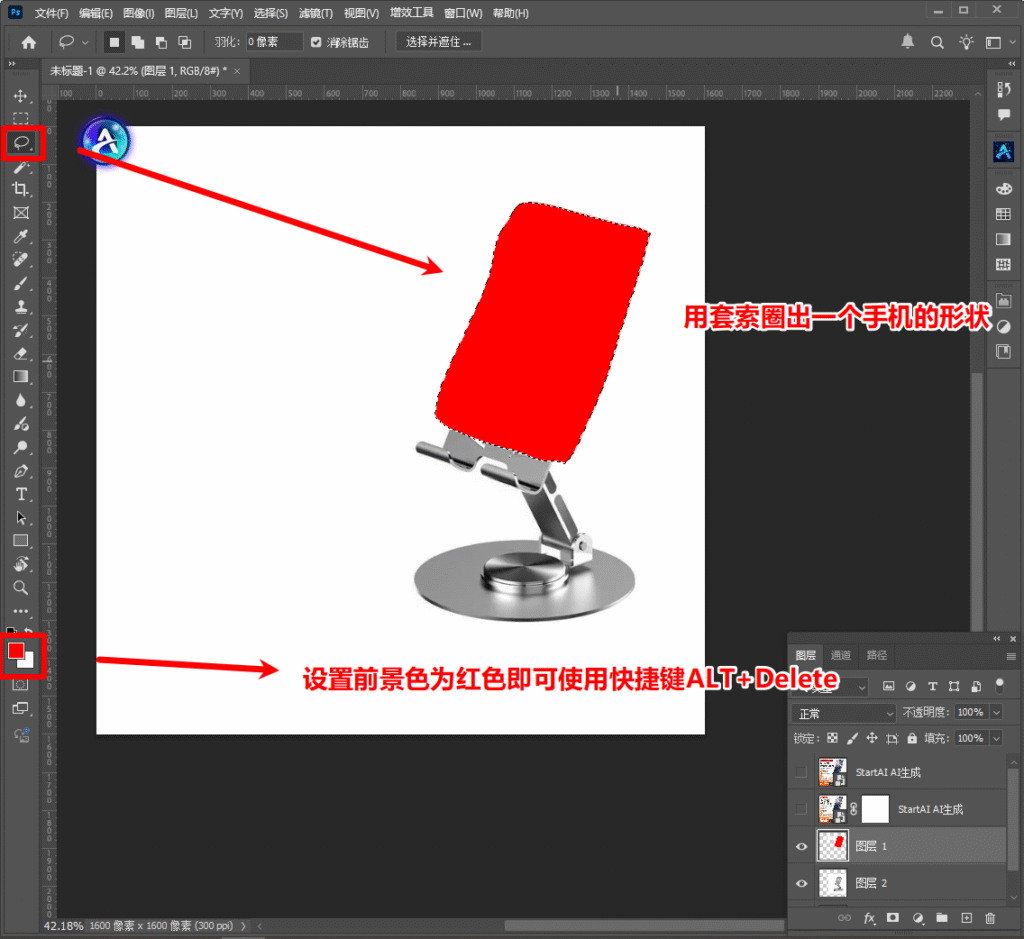Click the Home icon in options bar
Image resolution: width=1024 pixels, height=939 pixels.
click(x=29, y=42)
